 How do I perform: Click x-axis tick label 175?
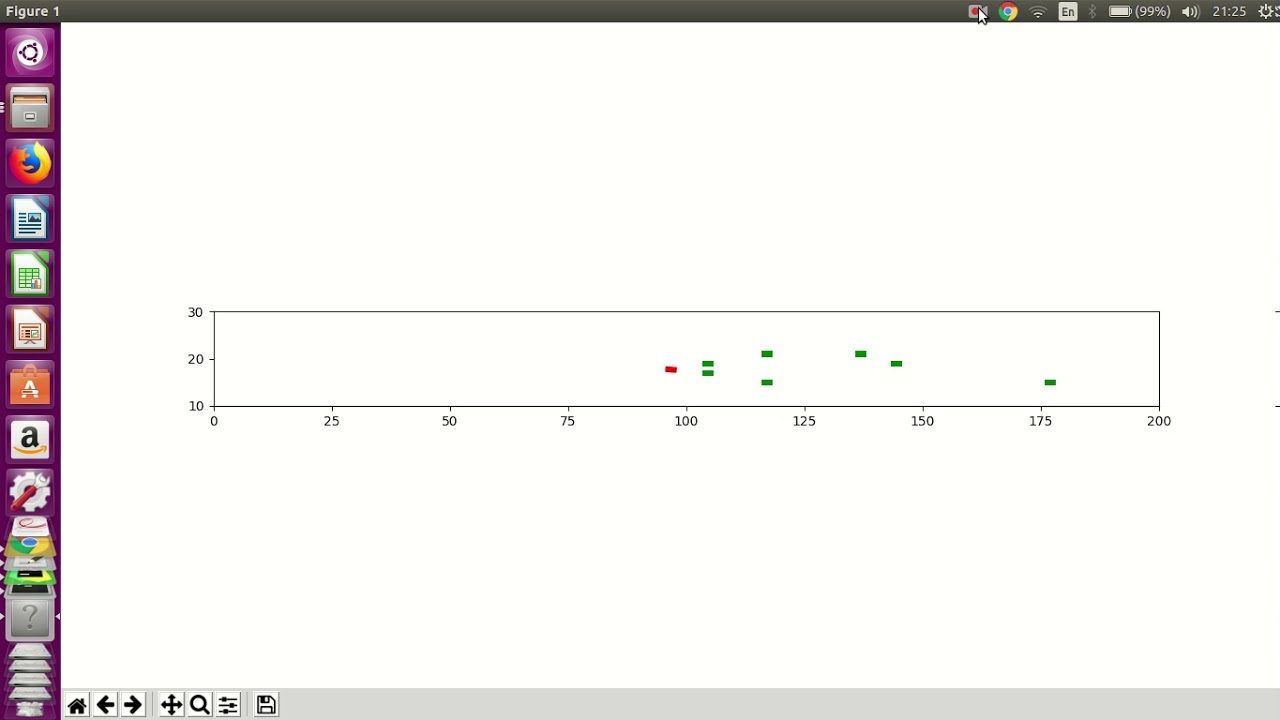tap(1040, 421)
